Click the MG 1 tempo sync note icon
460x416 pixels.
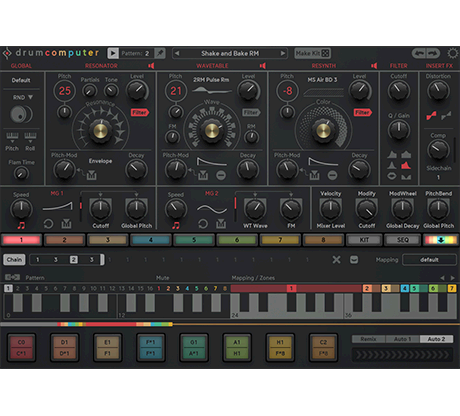(21, 226)
